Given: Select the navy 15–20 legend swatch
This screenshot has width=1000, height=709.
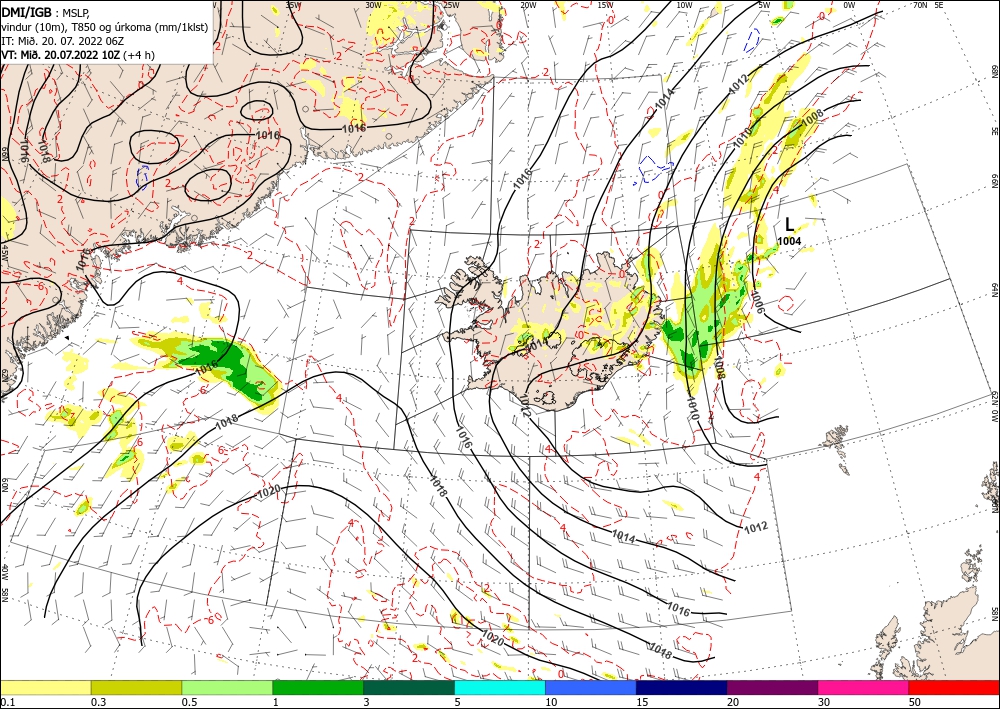Looking at the screenshot, I should 682,687.
